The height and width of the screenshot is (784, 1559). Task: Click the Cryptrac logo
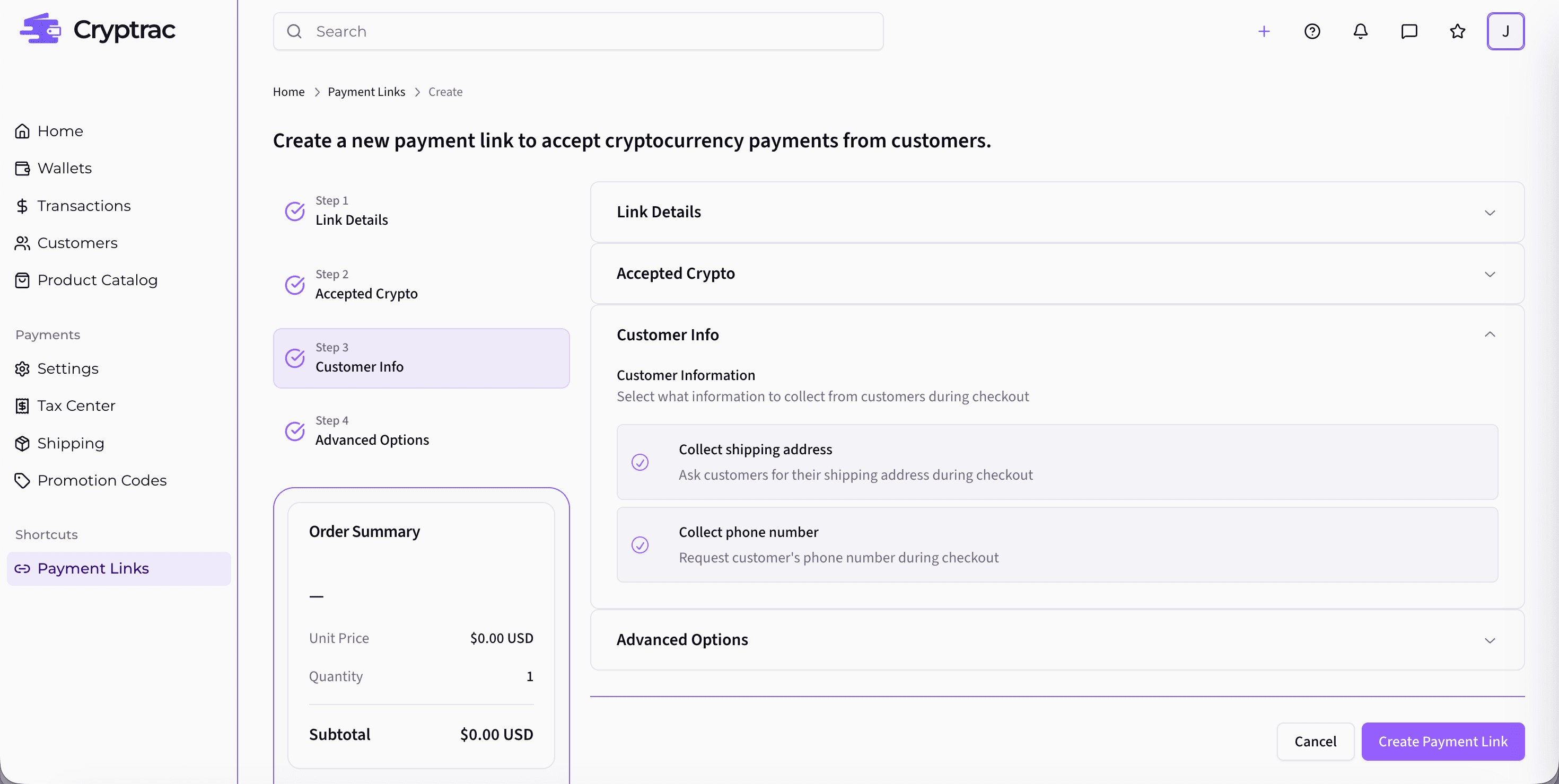tap(97, 29)
